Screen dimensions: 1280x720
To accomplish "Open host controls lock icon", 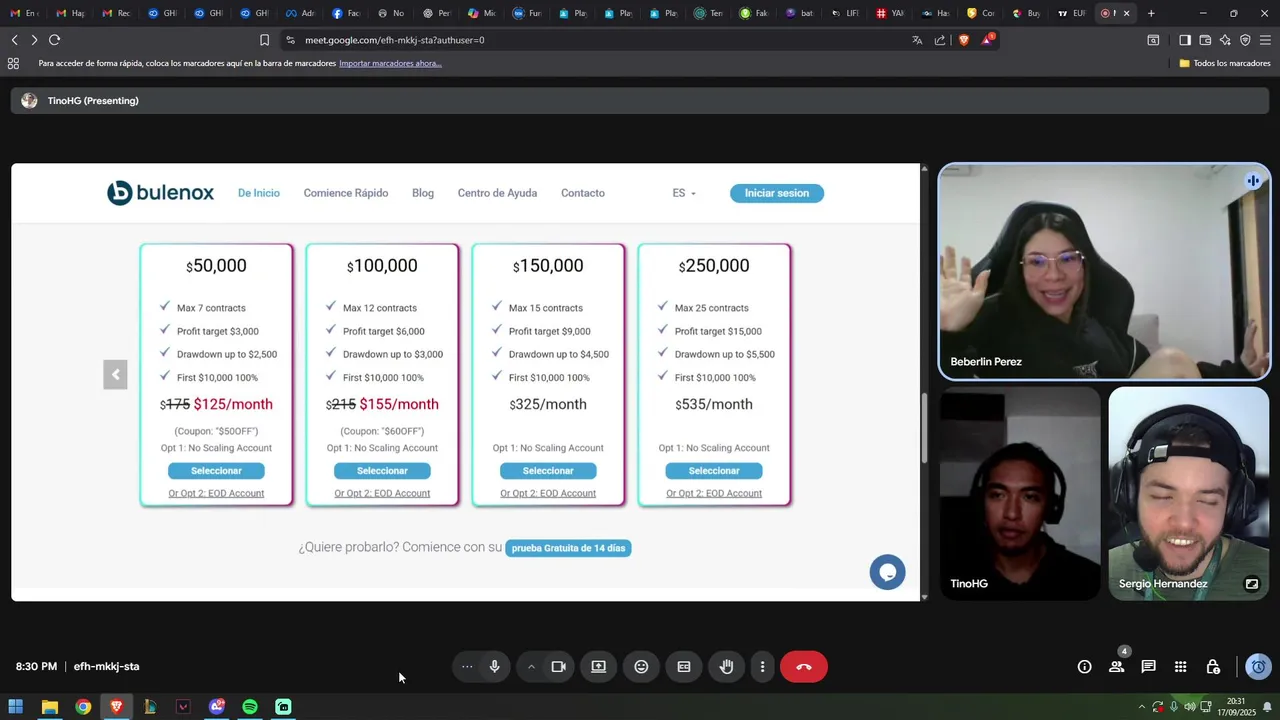I will point(1212,667).
